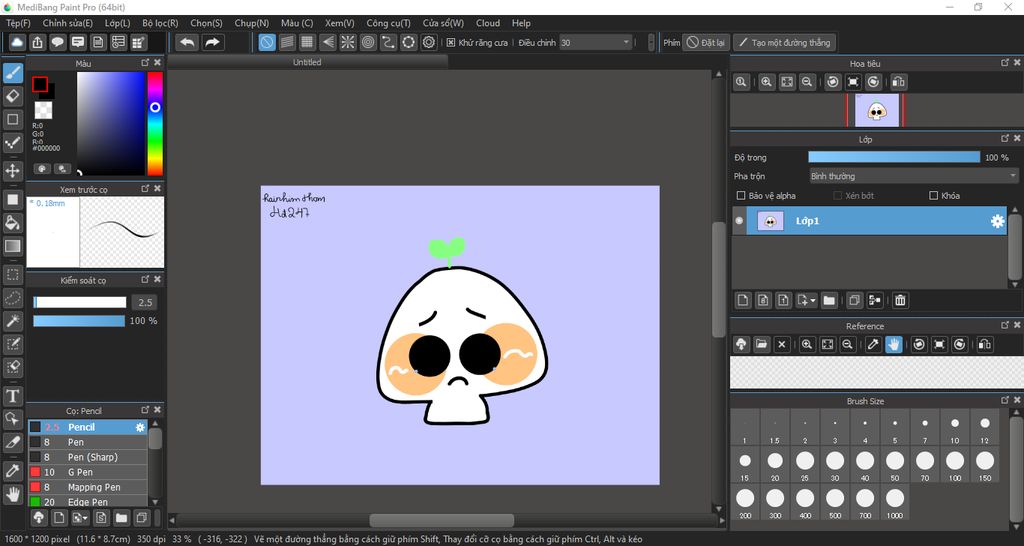Zoom out using Navigator magnifier minus
1024x546 pixels.
coord(807,82)
